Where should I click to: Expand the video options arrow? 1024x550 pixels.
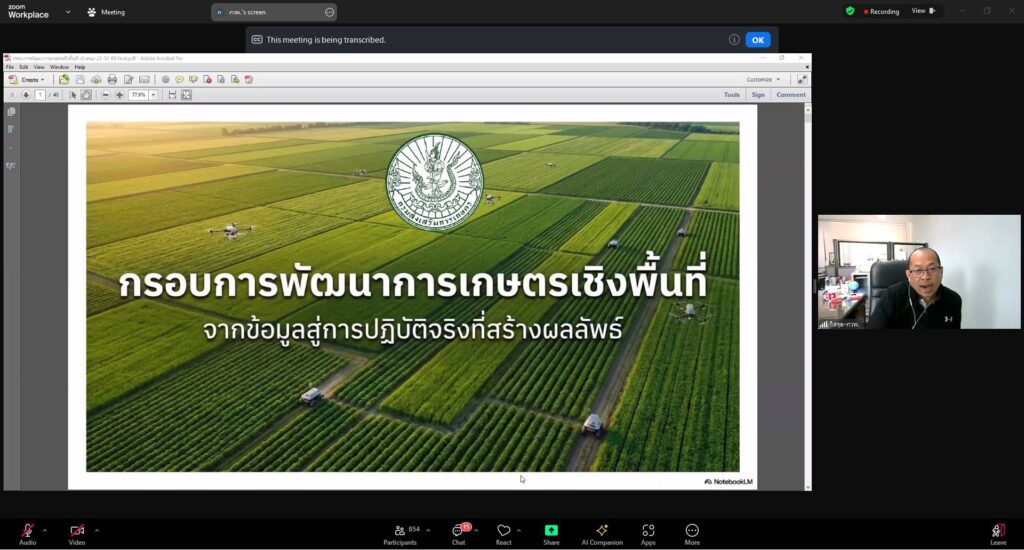97,530
